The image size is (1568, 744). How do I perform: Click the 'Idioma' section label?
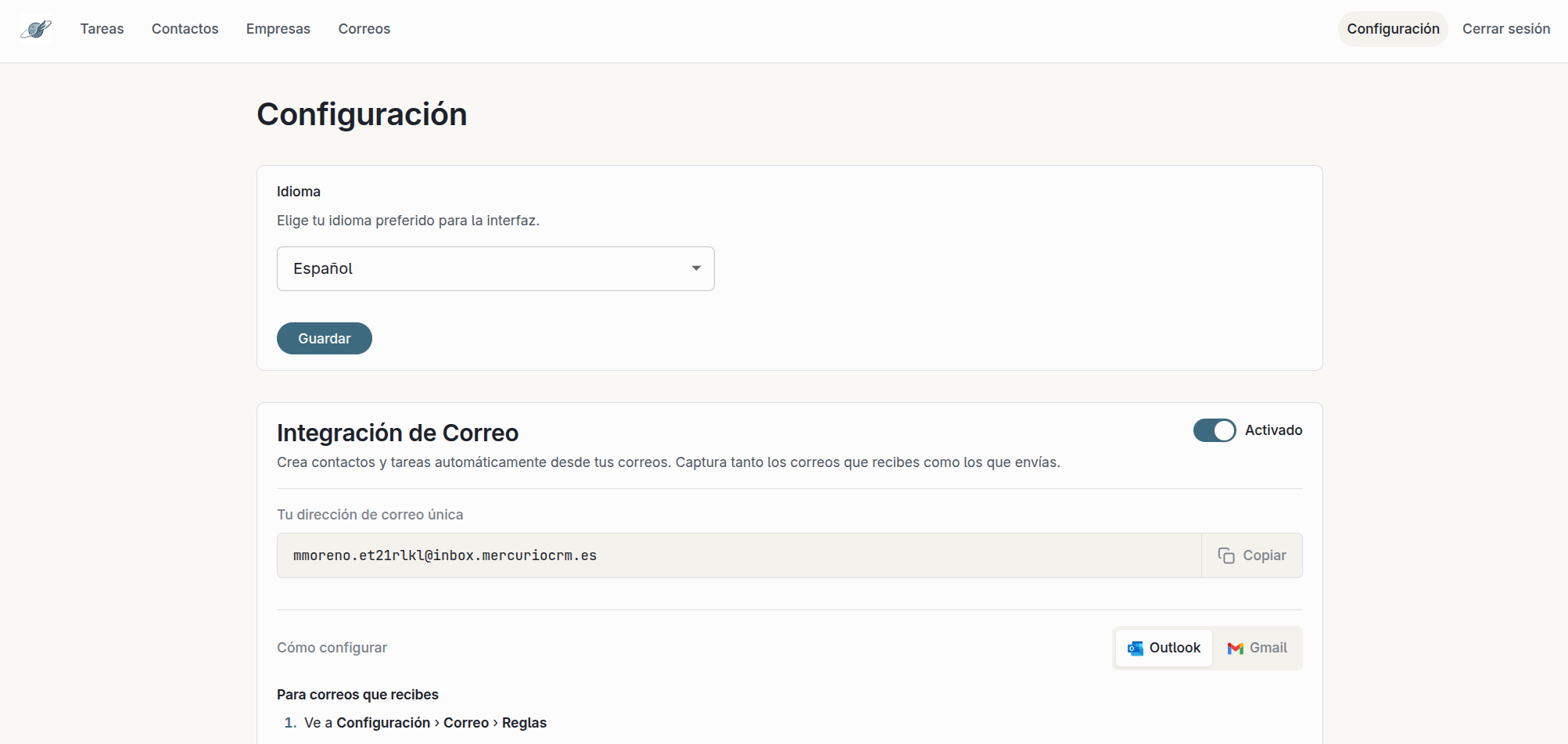coord(299,192)
